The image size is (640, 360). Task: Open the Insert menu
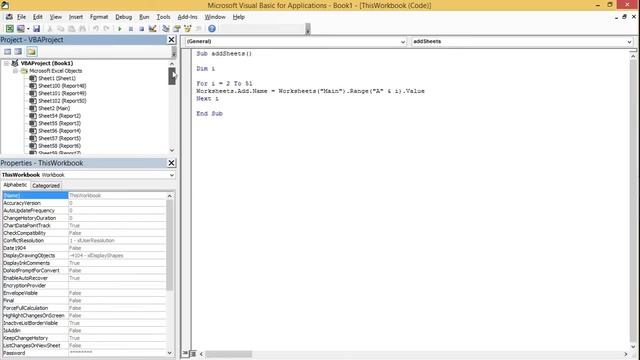click(x=76, y=17)
